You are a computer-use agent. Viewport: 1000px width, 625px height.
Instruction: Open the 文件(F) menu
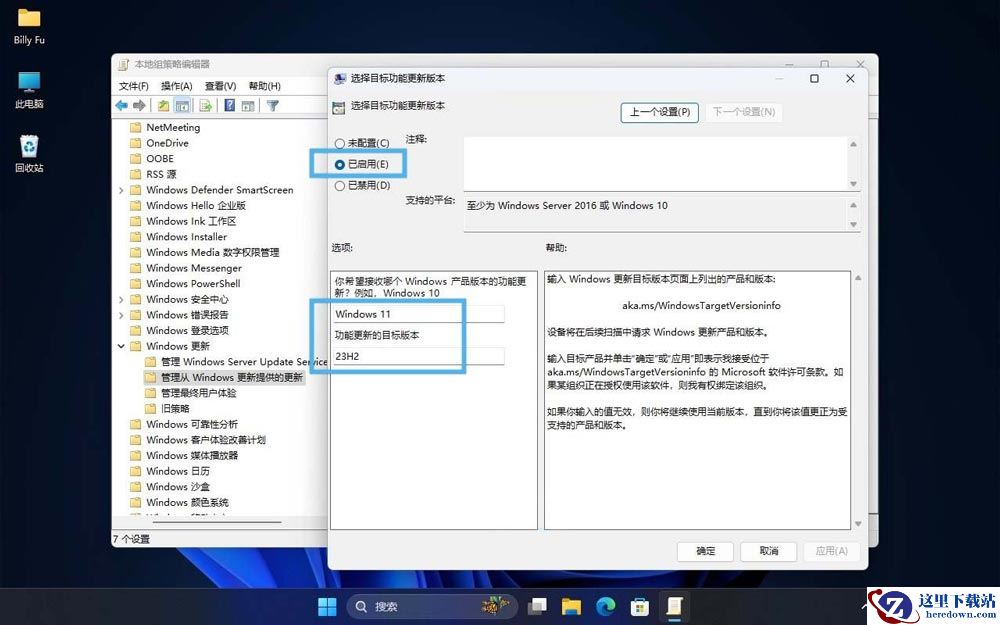134,86
